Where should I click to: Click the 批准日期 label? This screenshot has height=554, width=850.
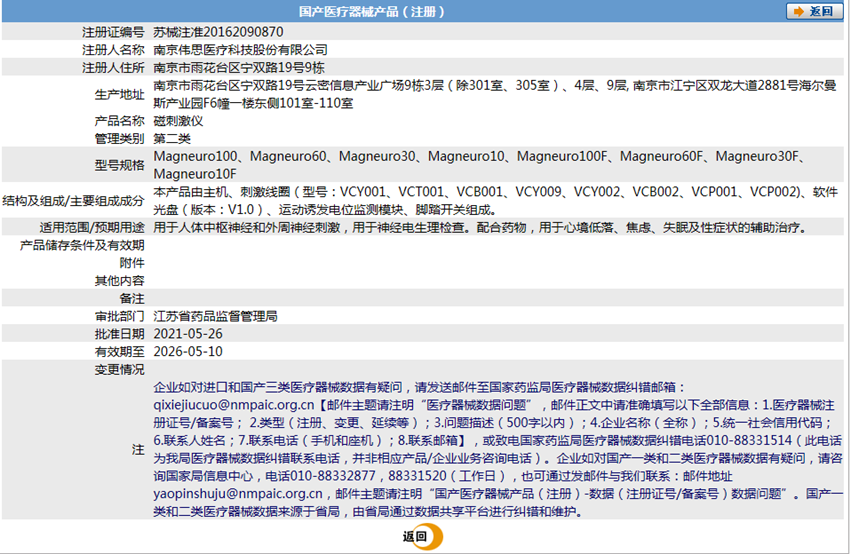click(119, 334)
